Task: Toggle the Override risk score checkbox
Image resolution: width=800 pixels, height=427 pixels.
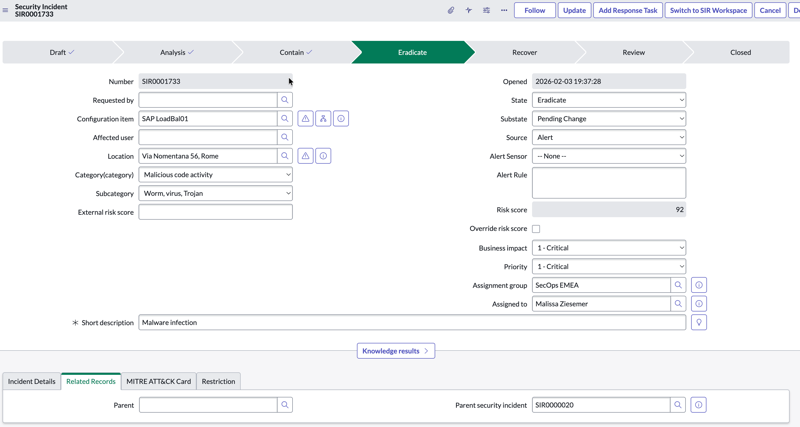Action: pos(536,229)
